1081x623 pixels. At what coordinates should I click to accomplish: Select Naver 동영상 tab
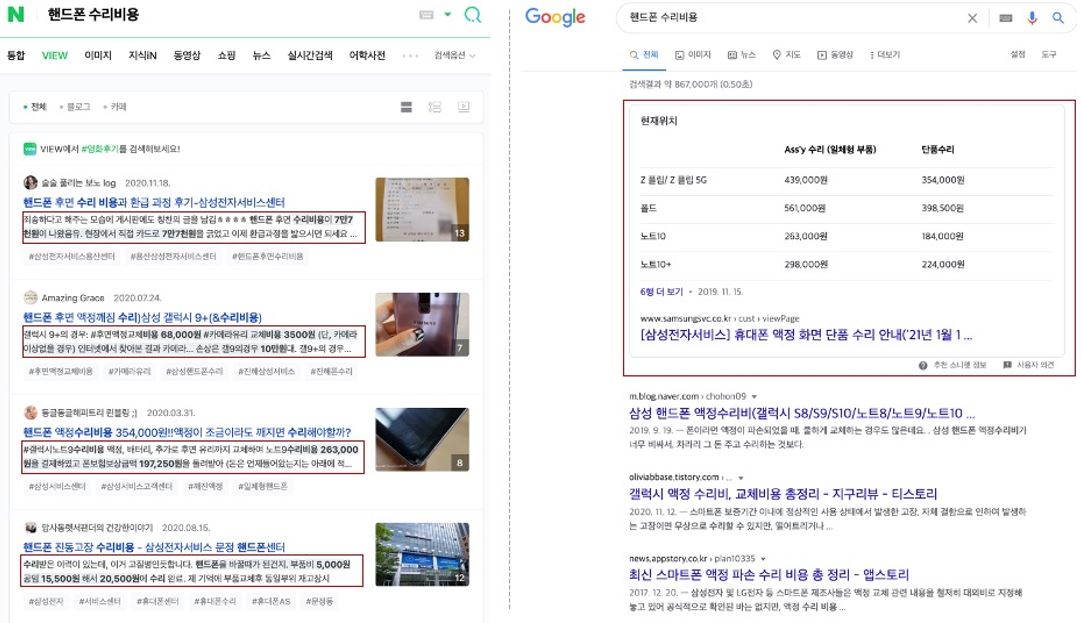(x=187, y=55)
